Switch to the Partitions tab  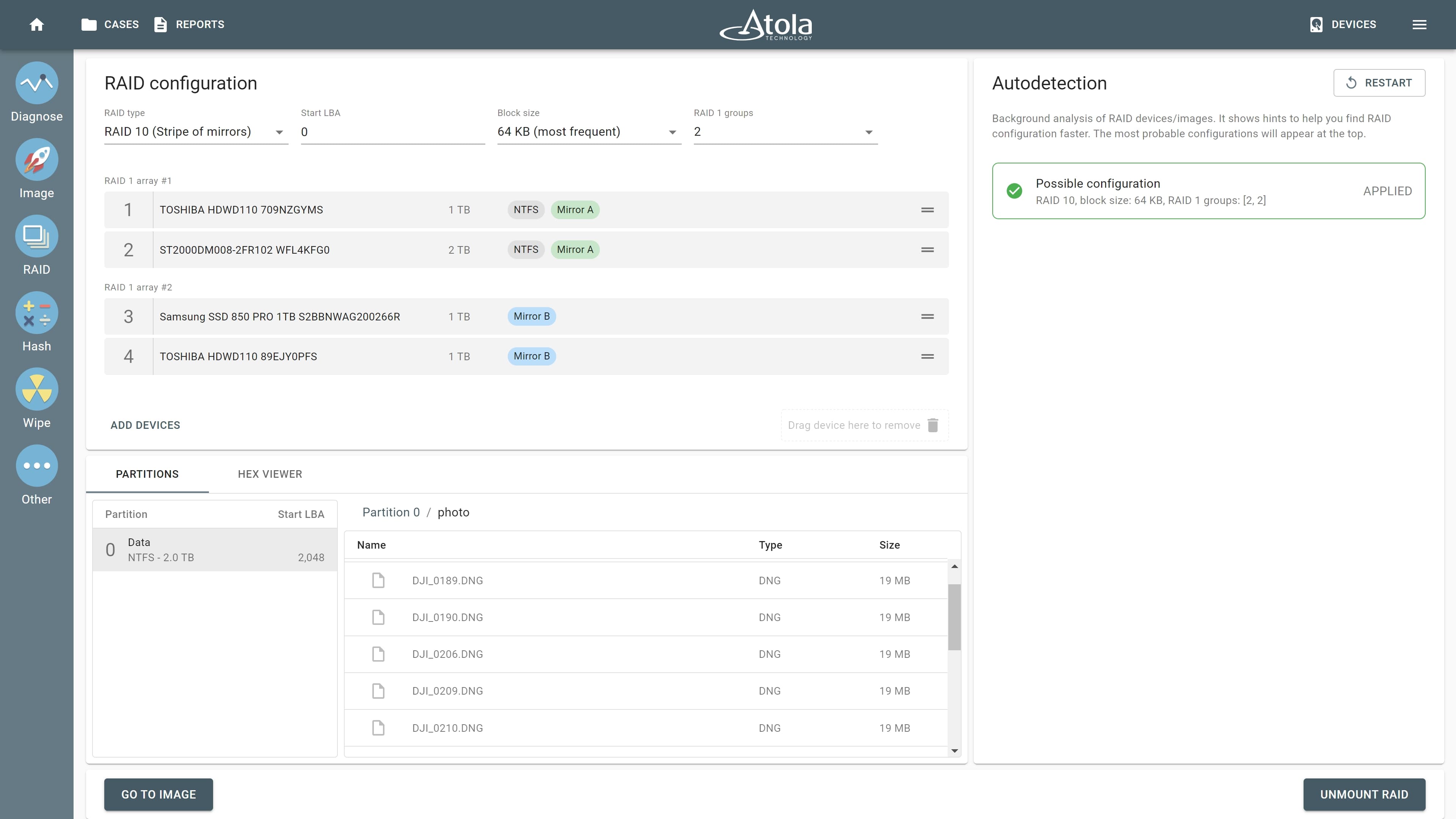tap(147, 474)
